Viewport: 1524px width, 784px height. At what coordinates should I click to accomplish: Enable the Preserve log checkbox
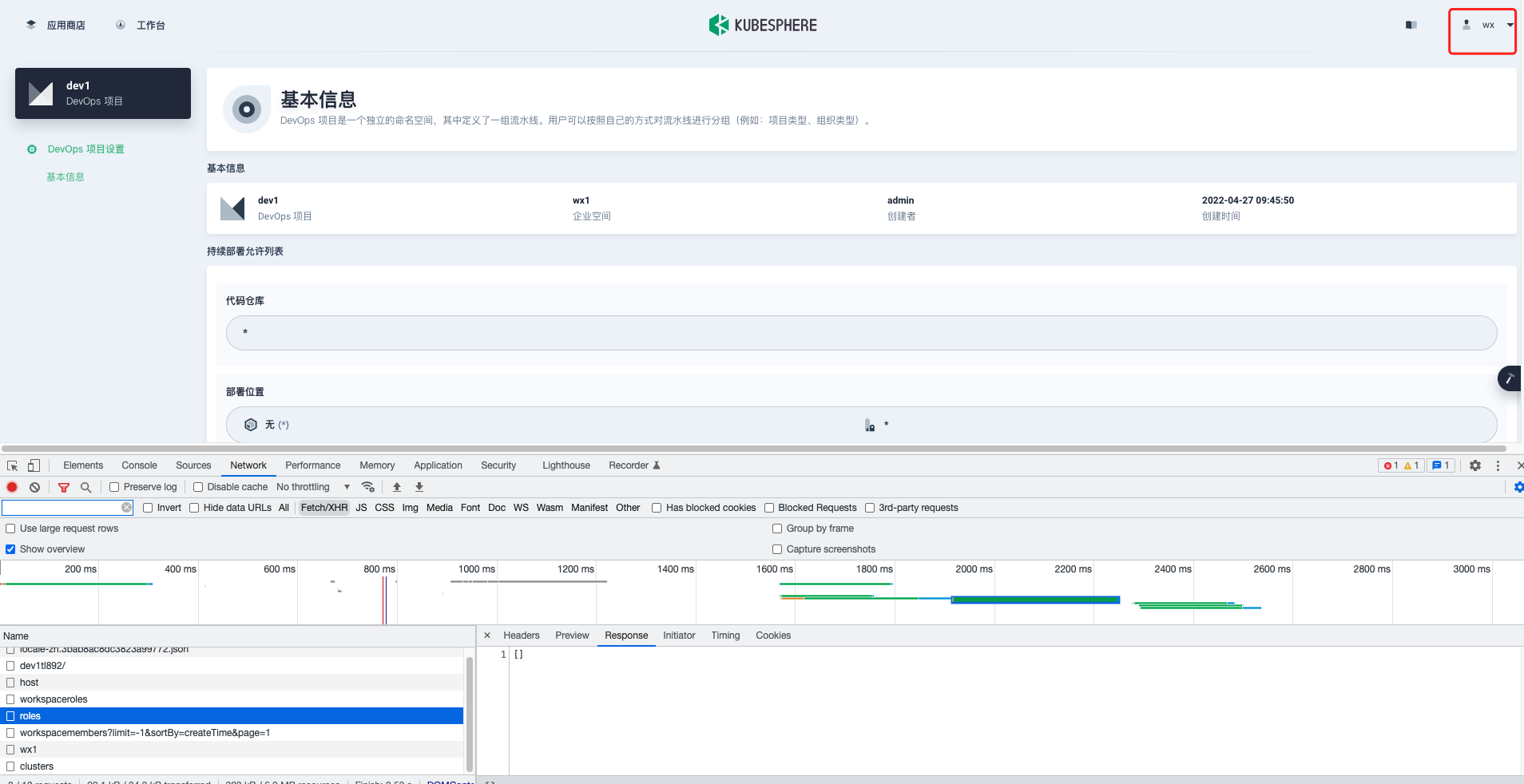115,487
